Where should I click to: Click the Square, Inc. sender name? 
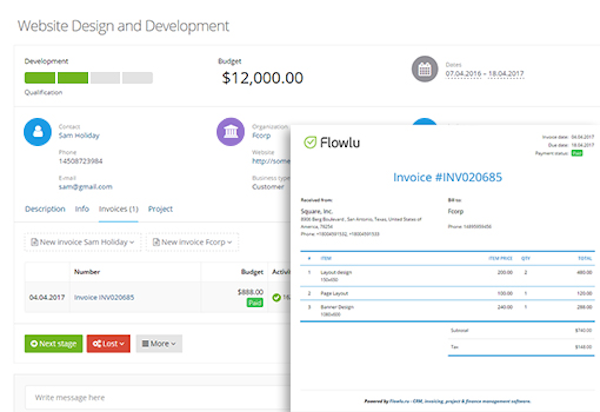click(x=317, y=211)
